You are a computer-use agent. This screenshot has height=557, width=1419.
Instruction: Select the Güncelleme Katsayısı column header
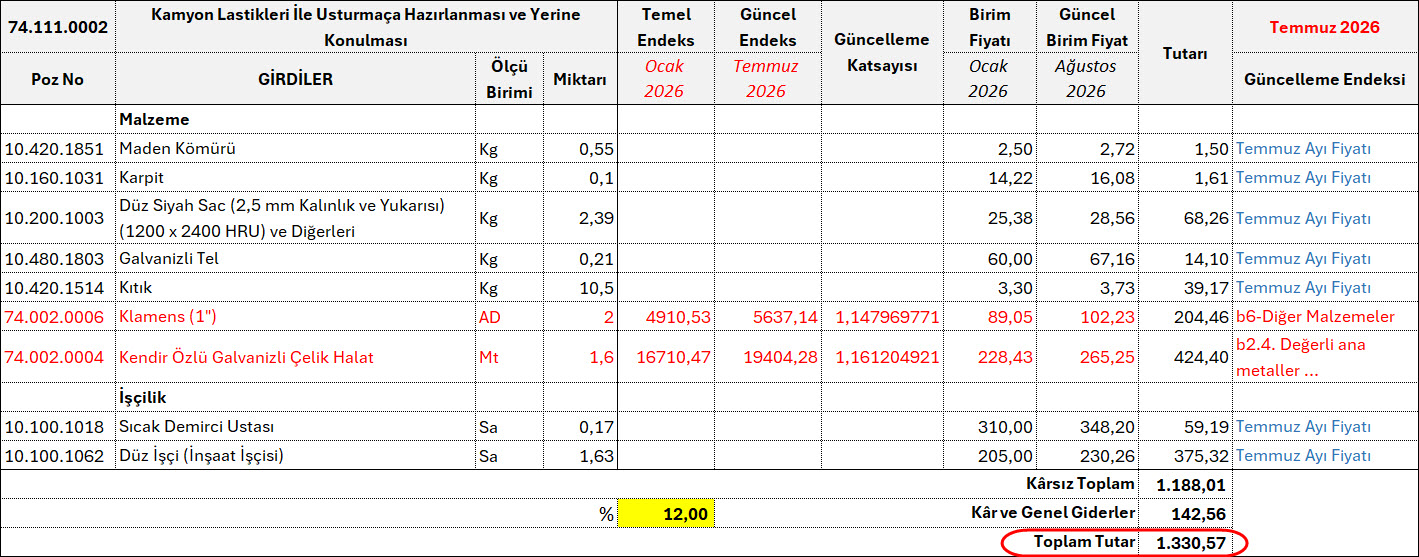pyautogui.click(x=882, y=52)
